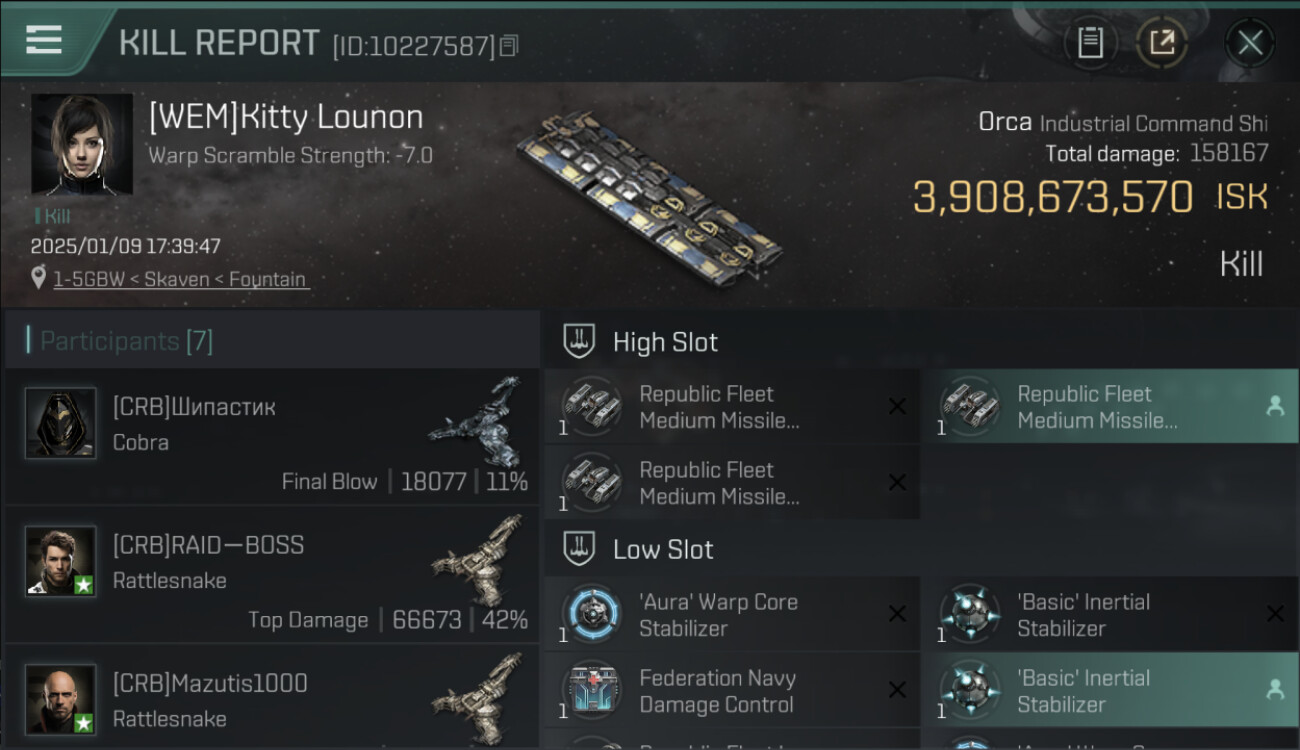The height and width of the screenshot is (750, 1300).
Task: Select Federation Navy Damage Control module
Action: (x=717, y=691)
